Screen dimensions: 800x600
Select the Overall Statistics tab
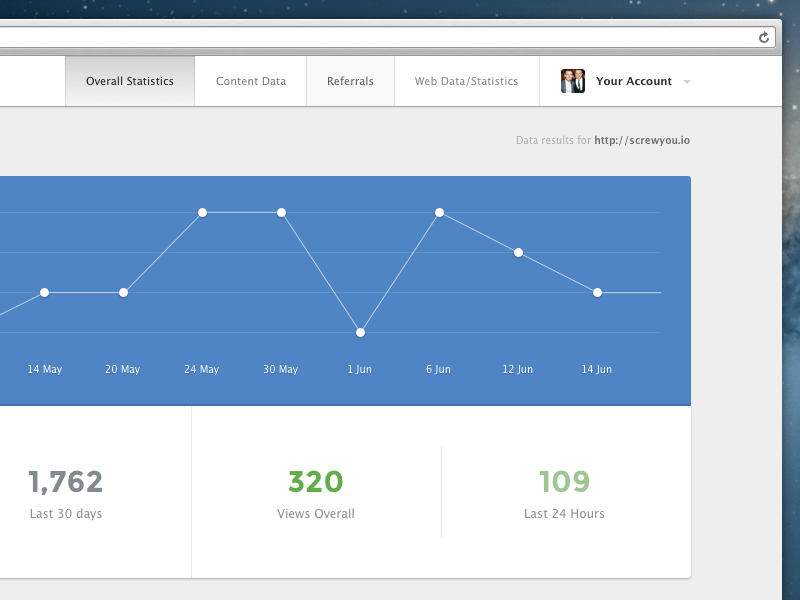click(x=128, y=81)
